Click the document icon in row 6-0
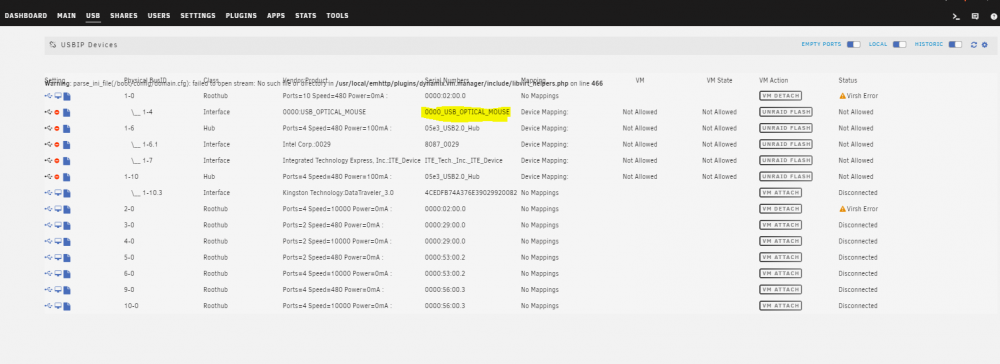The width and height of the screenshot is (1000, 364). click(66, 273)
